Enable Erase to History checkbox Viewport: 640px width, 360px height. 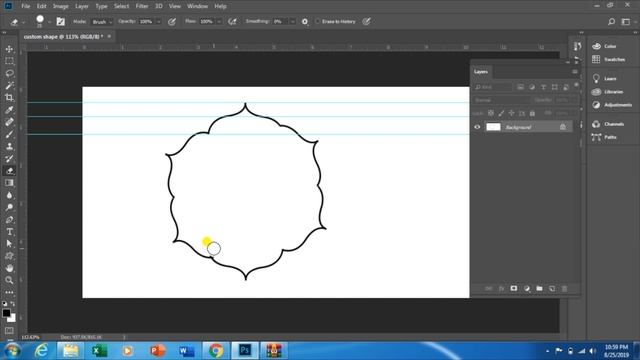pyautogui.click(x=317, y=22)
